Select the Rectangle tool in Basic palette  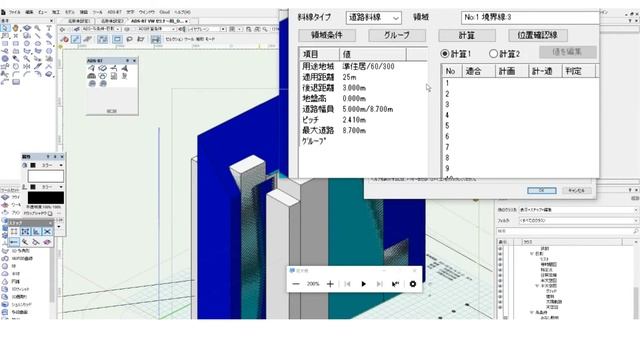pos(4,43)
